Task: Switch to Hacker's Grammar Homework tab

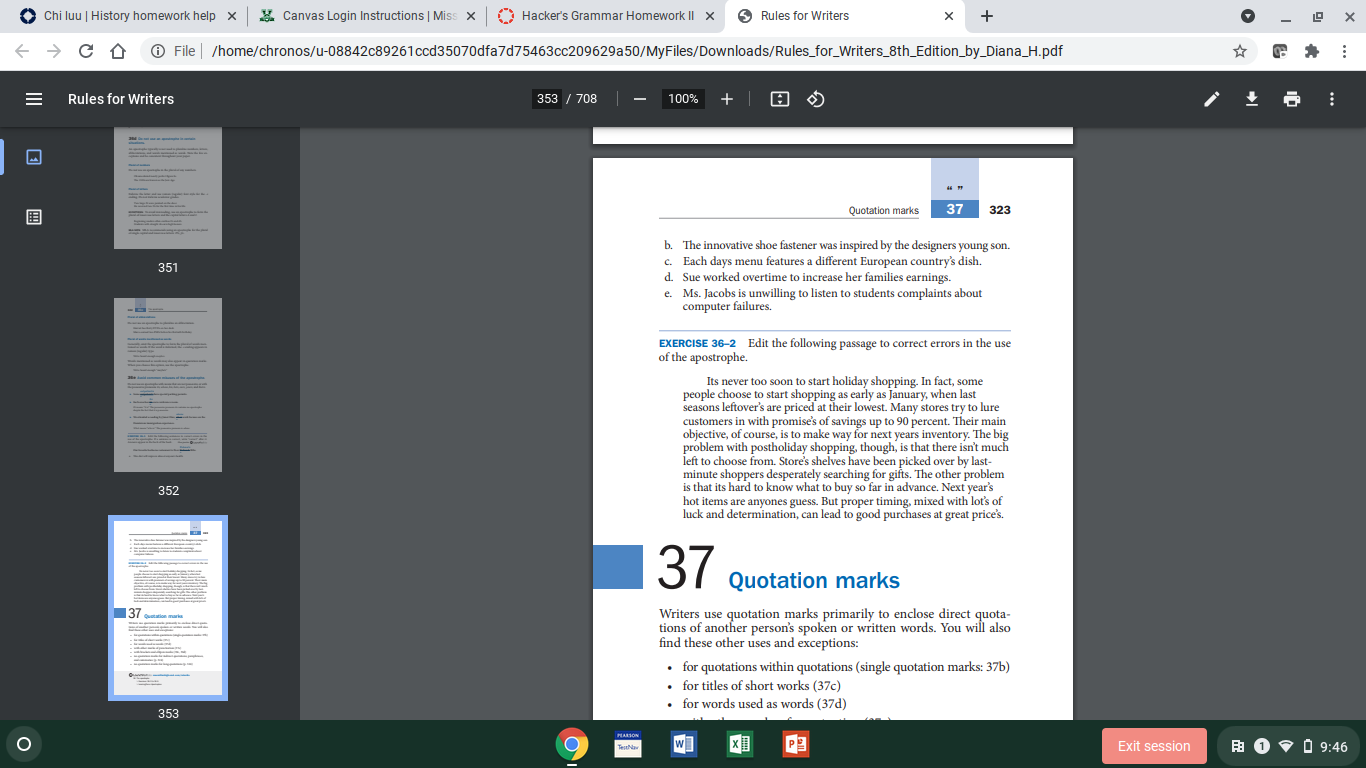Action: tap(606, 16)
